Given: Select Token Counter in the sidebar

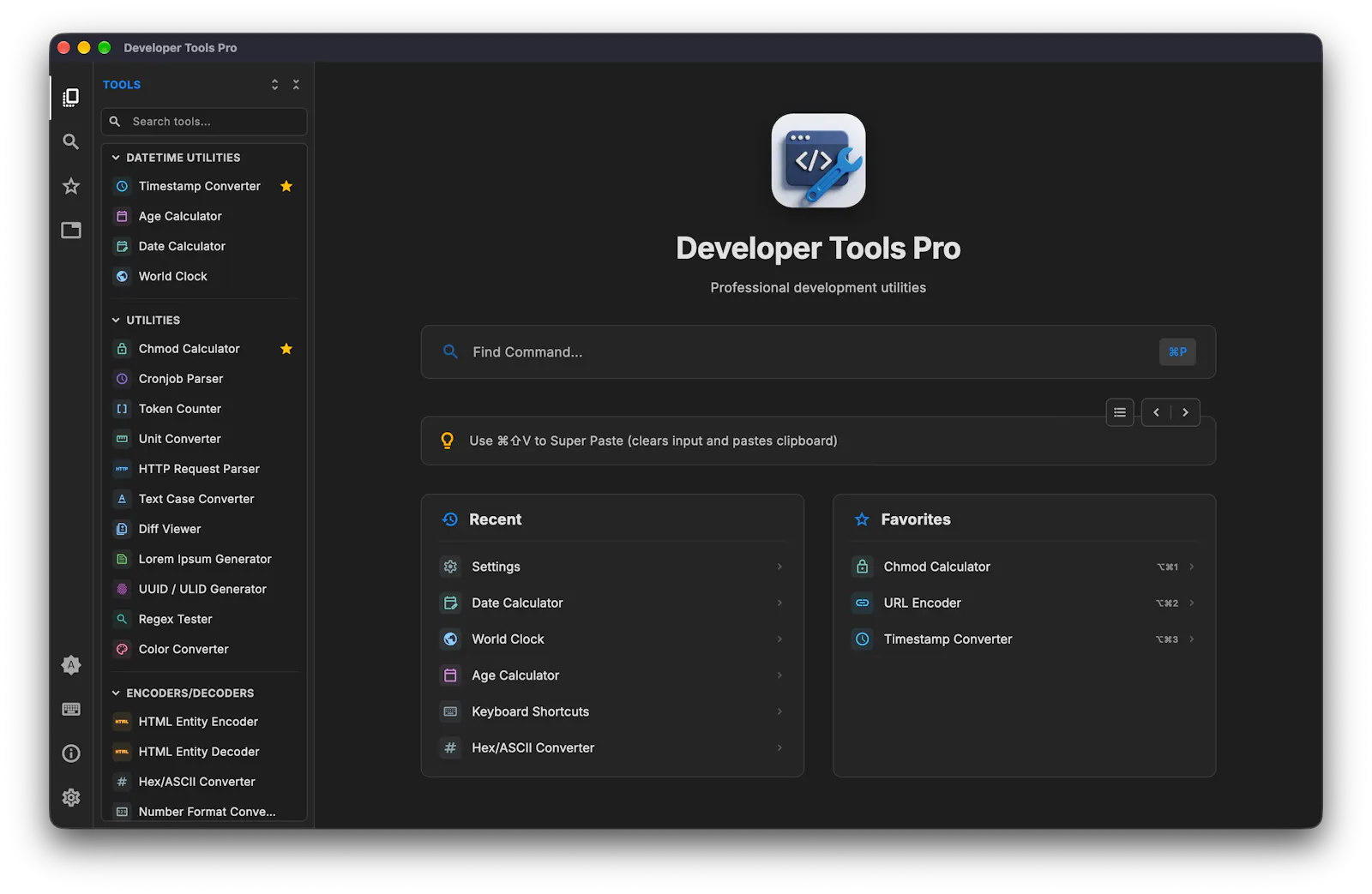Looking at the screenshot, I should (x=203, y=409).
